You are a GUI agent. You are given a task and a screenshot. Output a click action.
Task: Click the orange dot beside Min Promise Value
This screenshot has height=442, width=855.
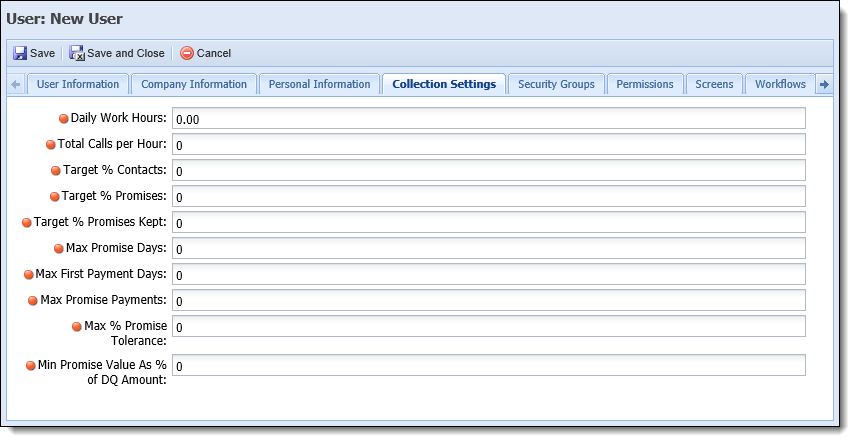(x=31, y=366)
